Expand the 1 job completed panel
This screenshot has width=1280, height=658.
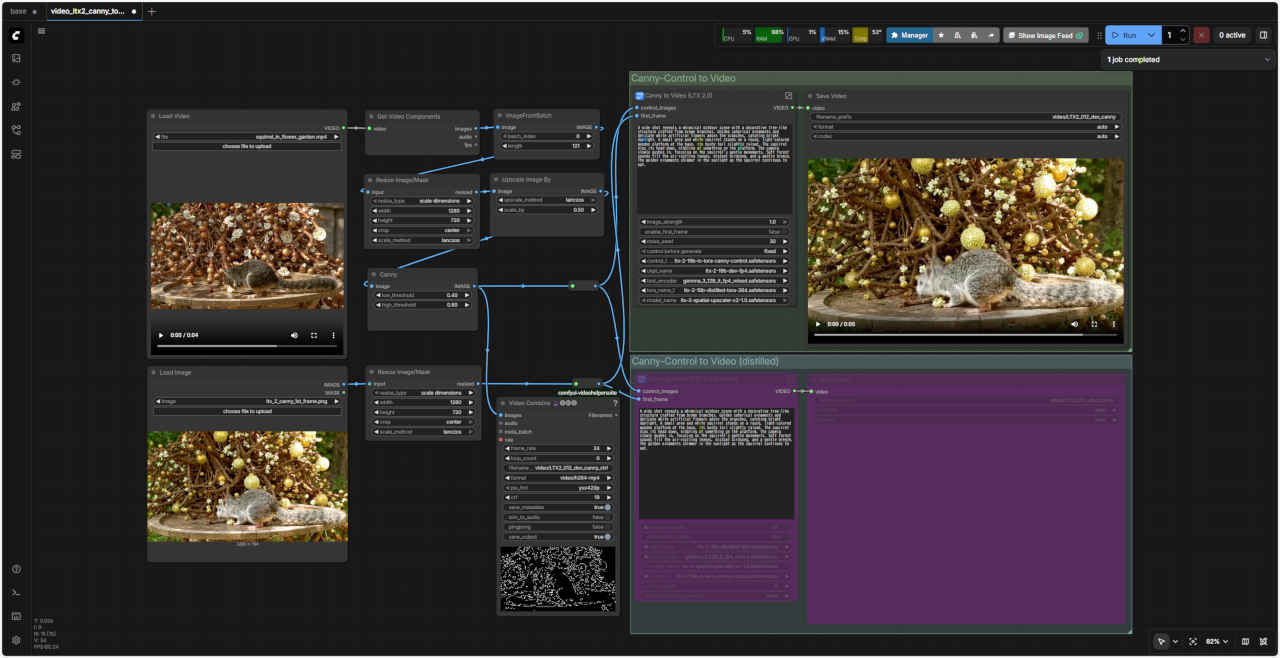(x=1268, y=60)
